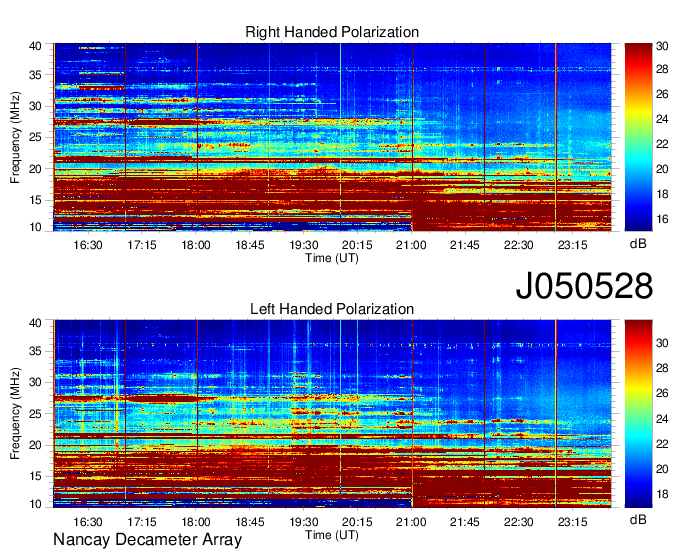The image size is (680, 552).
Task: Click the 25 MHz tick of Right Handed plot
Action: (x=35, y=137)
